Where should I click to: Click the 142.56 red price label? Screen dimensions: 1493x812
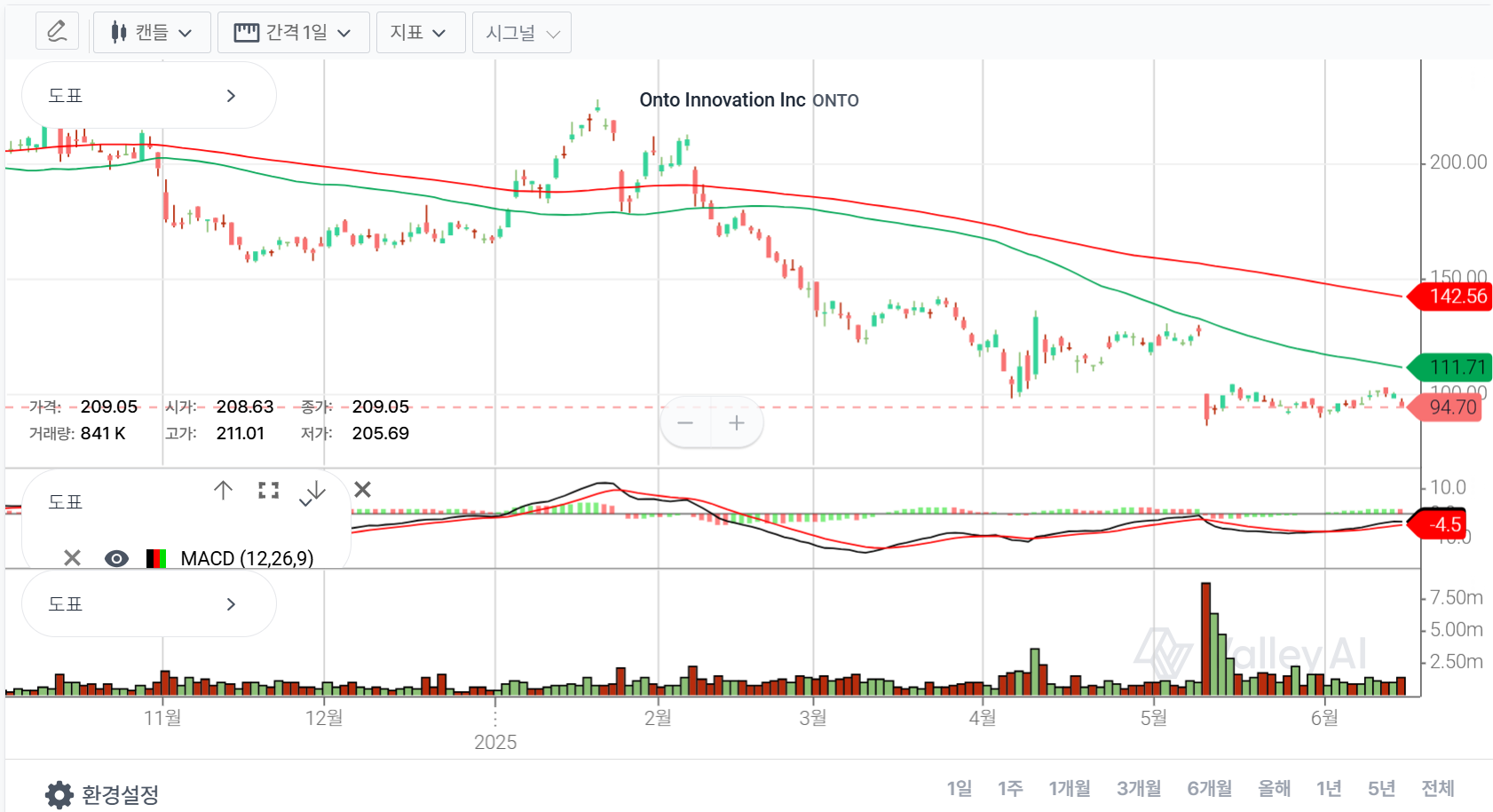click(1450, 296)
